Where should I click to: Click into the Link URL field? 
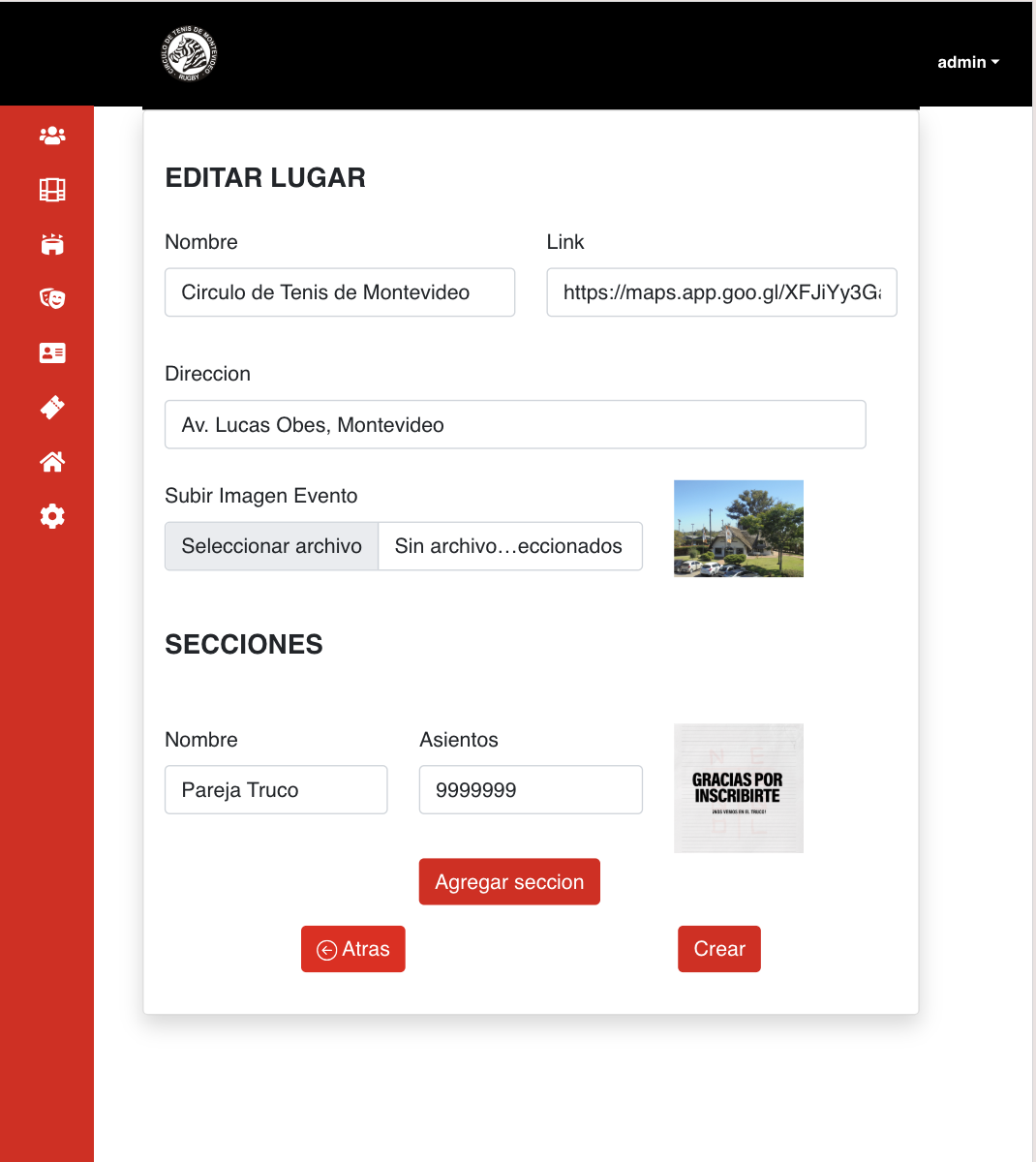tap(721, 292)
